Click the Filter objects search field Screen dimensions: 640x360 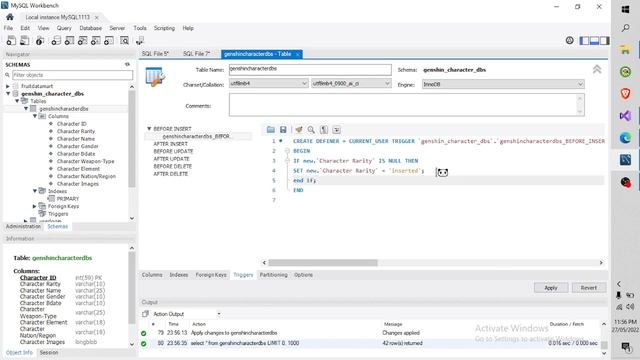click(x=72, y=75)
